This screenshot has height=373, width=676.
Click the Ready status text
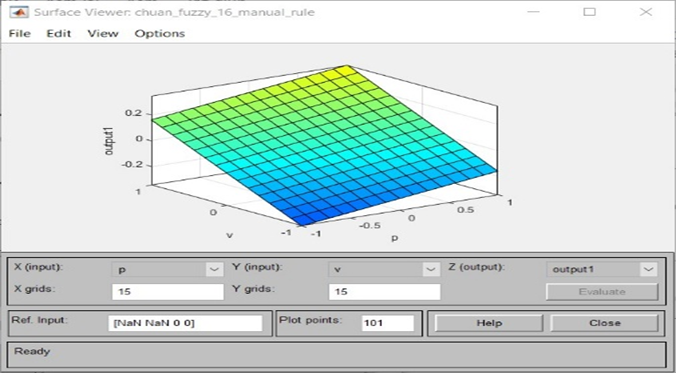point(32,351)
